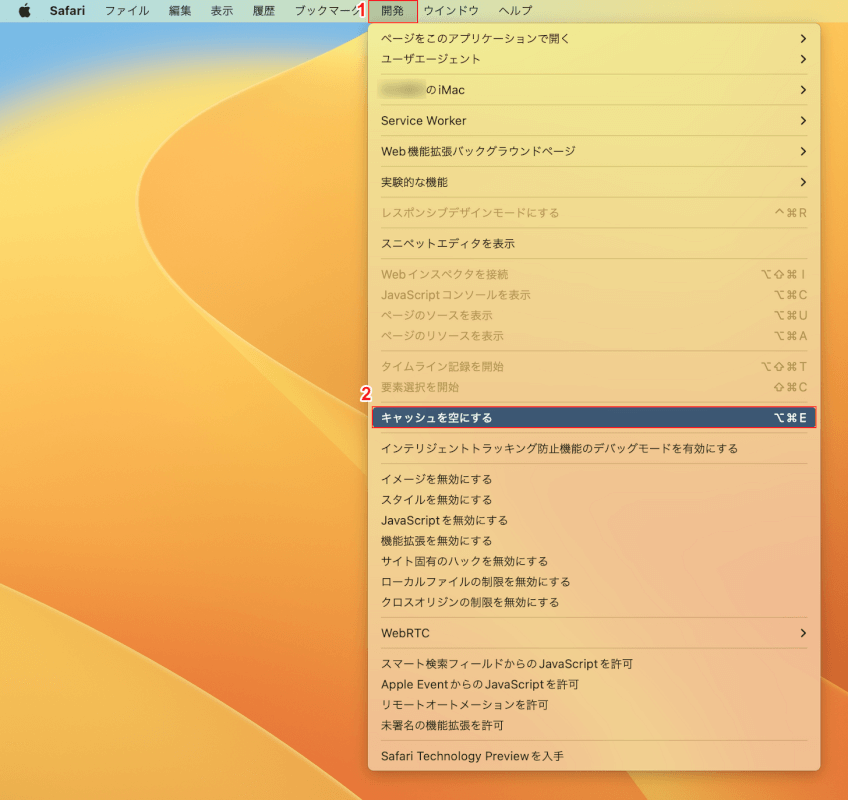
Task: Toggle サイト固有のハックを無効にする
Action: point(594,561)
